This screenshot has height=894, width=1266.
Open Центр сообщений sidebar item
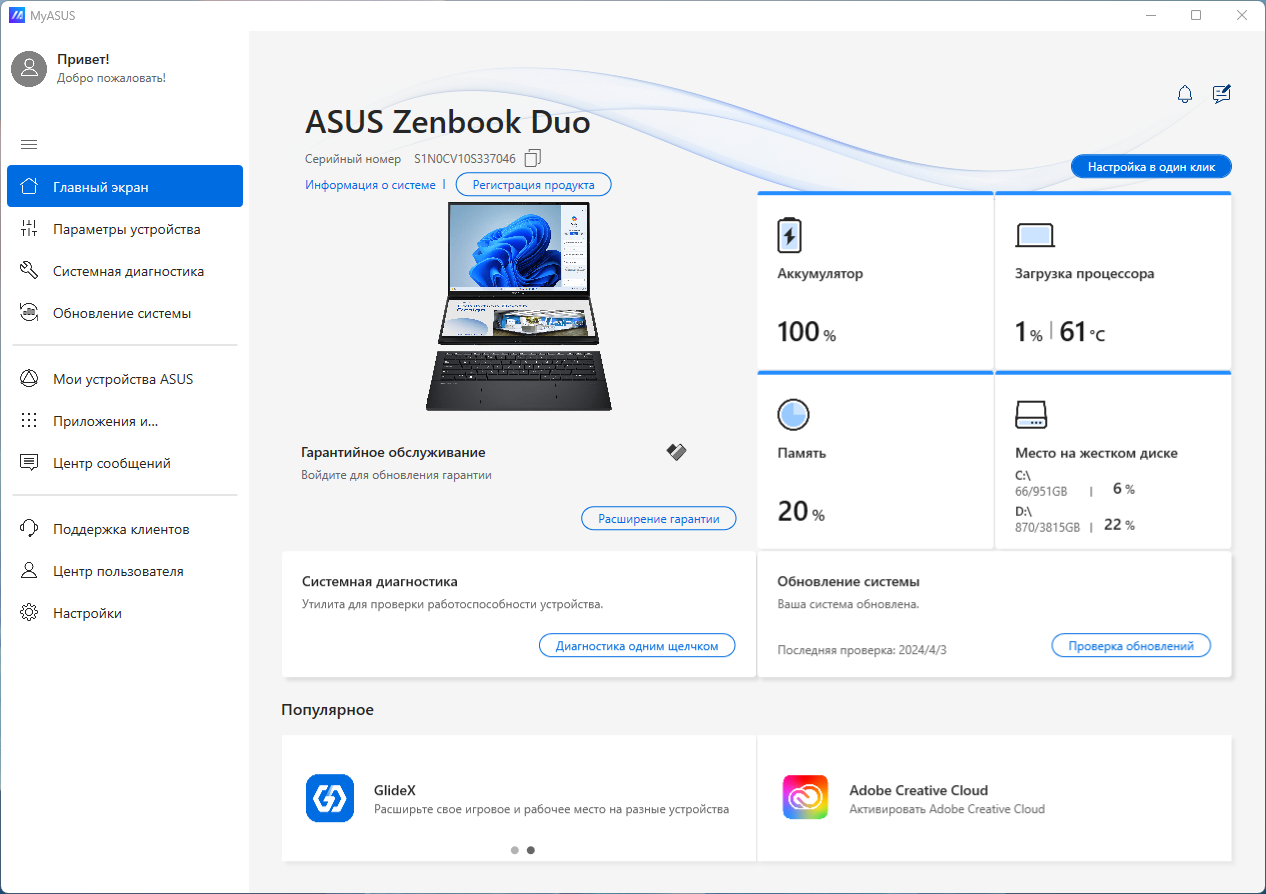(x=125, y=463)
